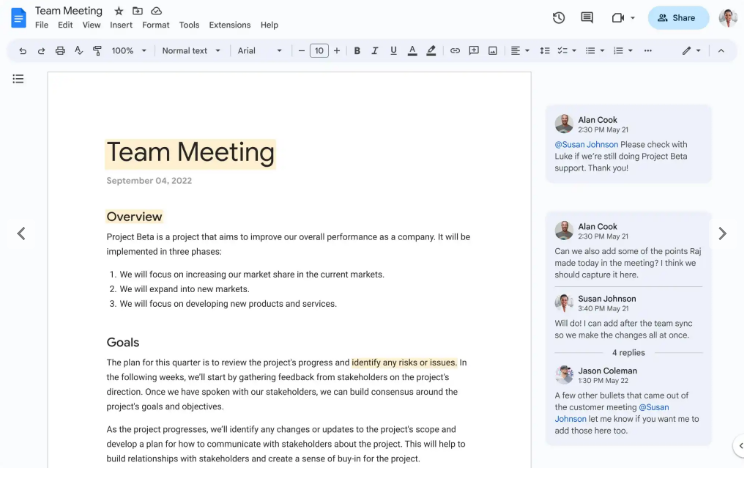Screen dimensions: 744x491
Task: Open the more toolbar options
Action: pos(648,51)
